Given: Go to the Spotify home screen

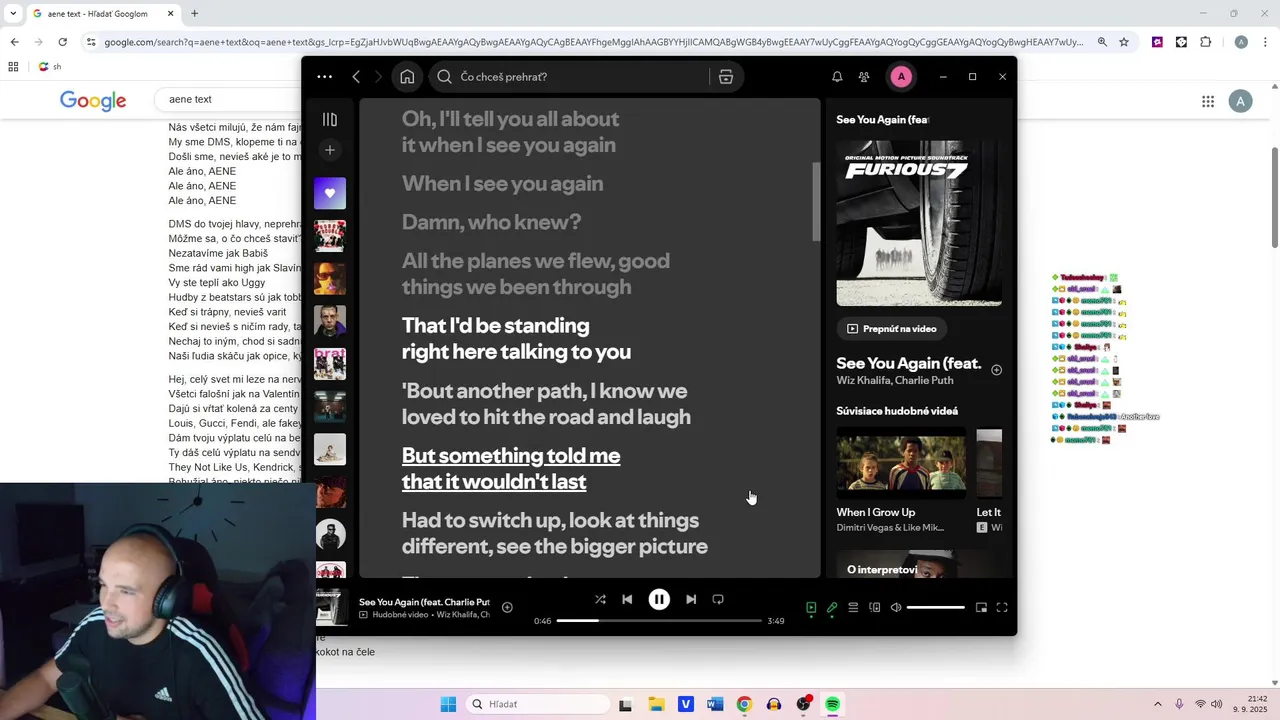Looking at the screenshot, I should point(407,77).
